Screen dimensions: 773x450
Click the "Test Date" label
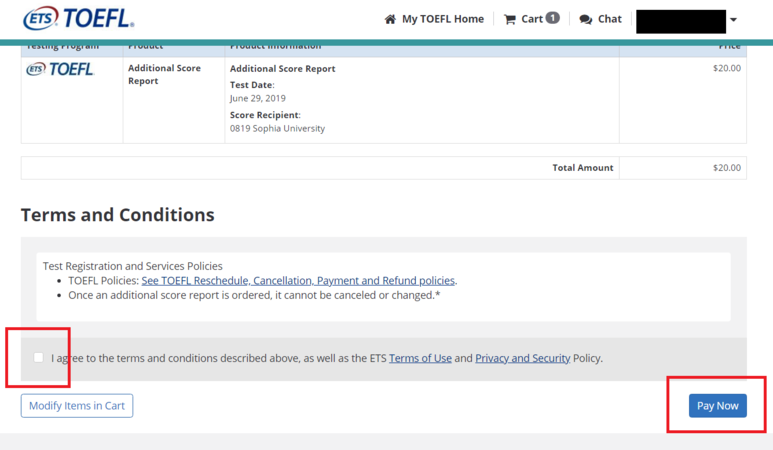(x=252, y=85)
